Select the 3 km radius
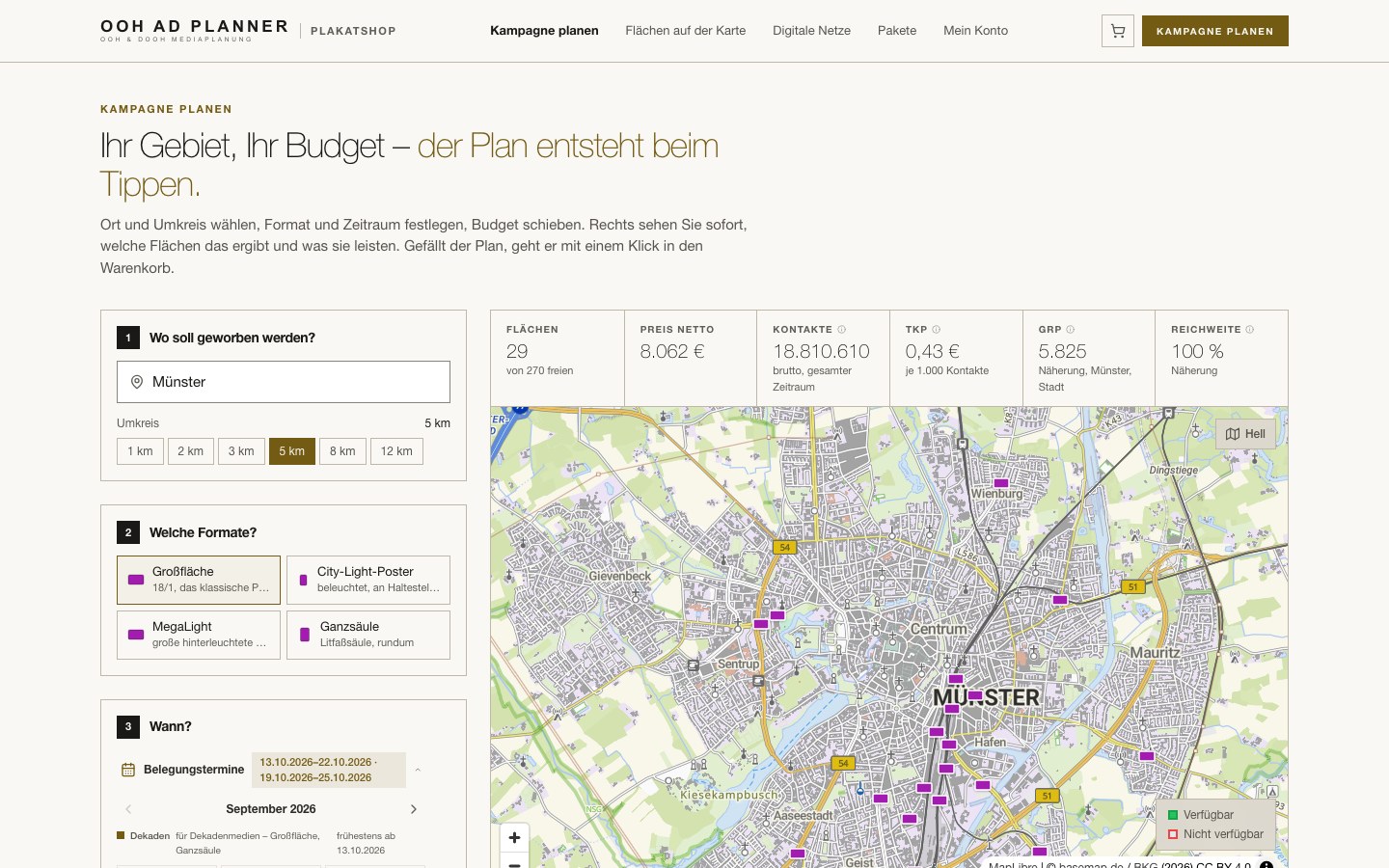Viewport: 1389px width, 868px height. tap(241, 451)
